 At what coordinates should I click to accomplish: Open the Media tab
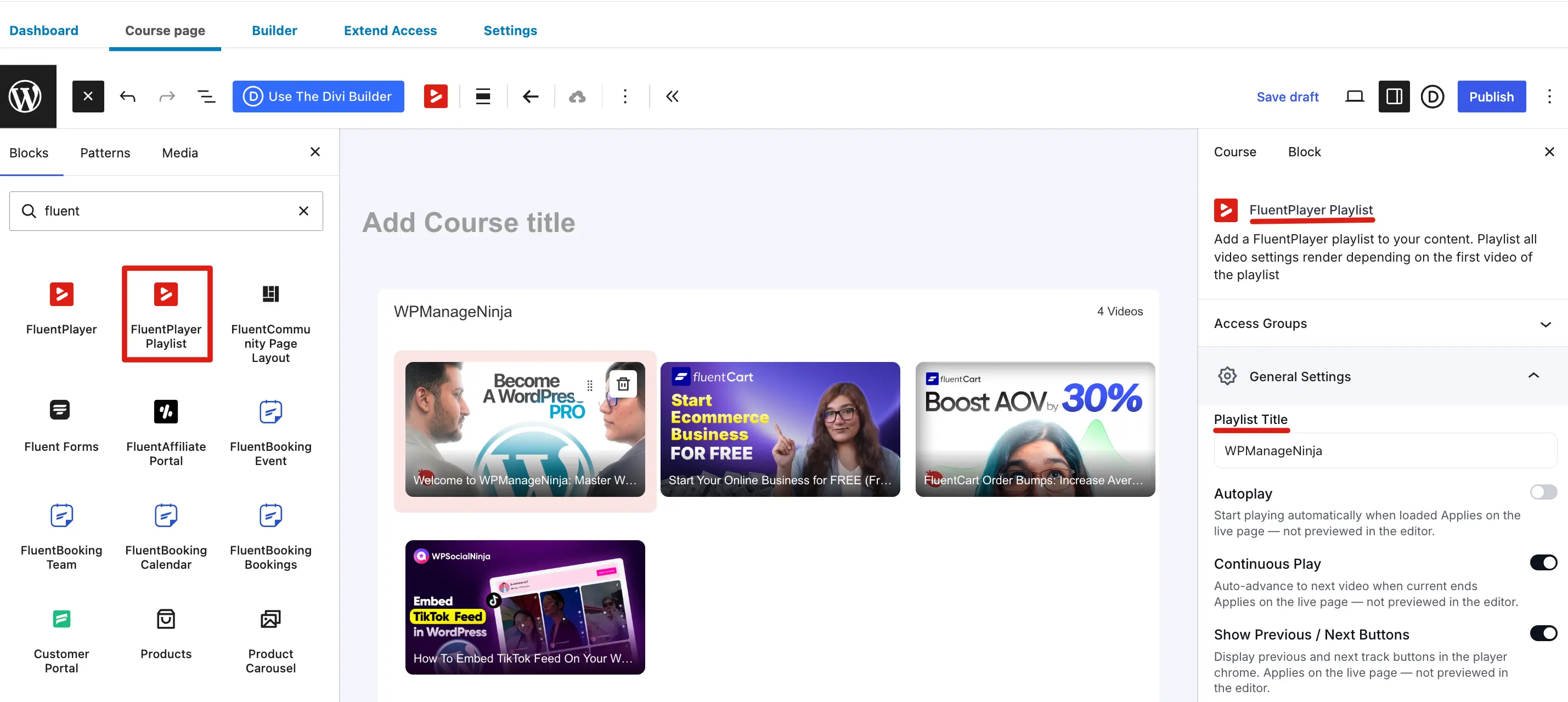tap(180, 152)
